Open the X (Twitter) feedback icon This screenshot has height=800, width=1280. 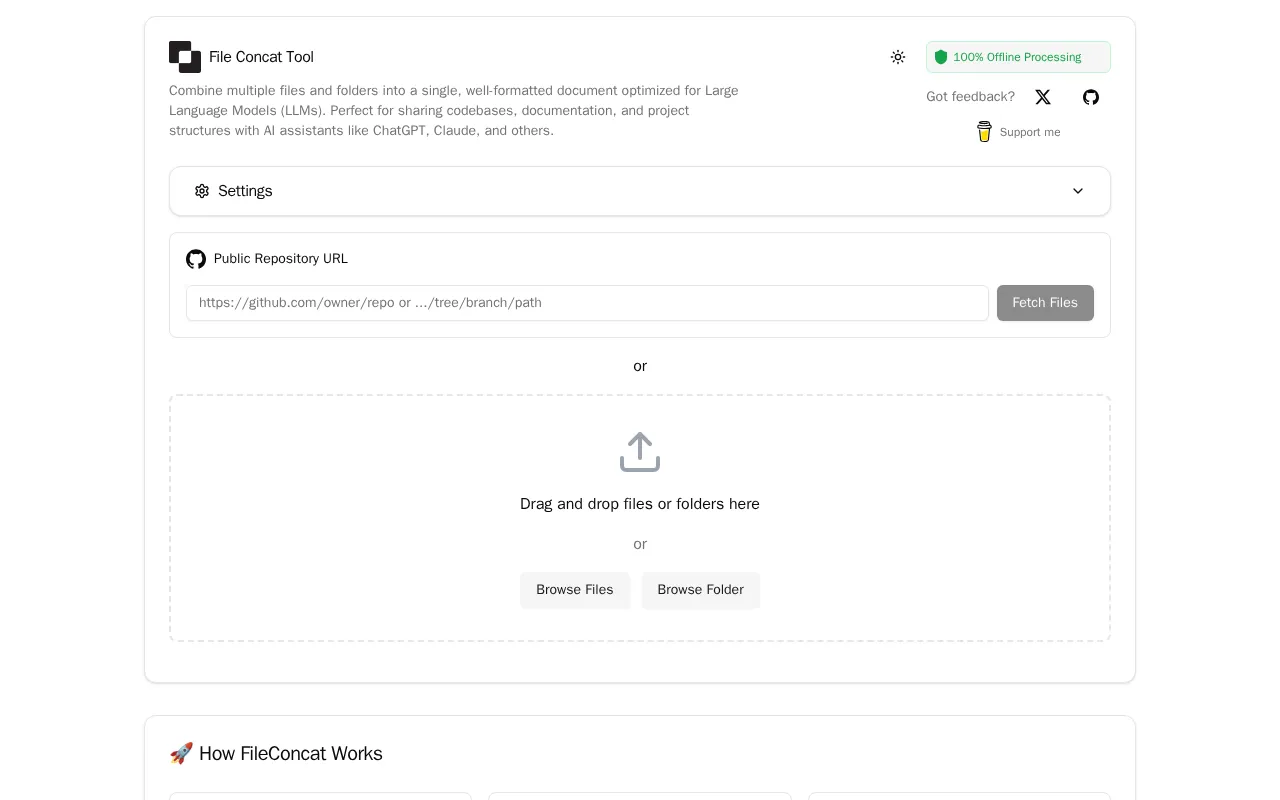(x=1043, y=97)
